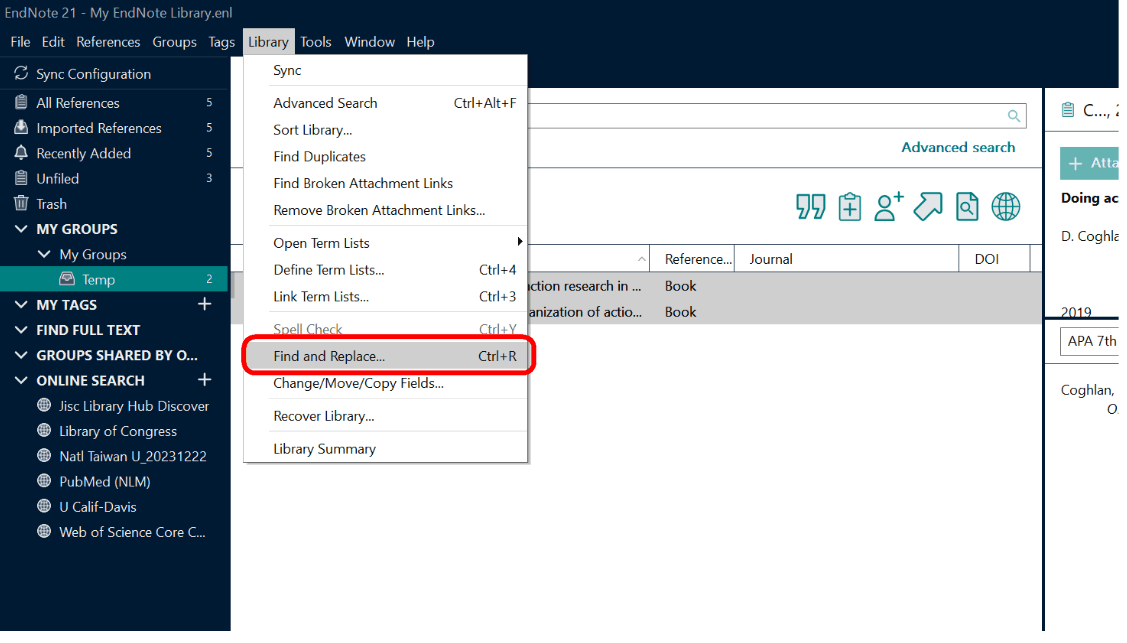The image size is (1127, 643).
Task: Sort by the Journal column header
Action: pos(846,259)
